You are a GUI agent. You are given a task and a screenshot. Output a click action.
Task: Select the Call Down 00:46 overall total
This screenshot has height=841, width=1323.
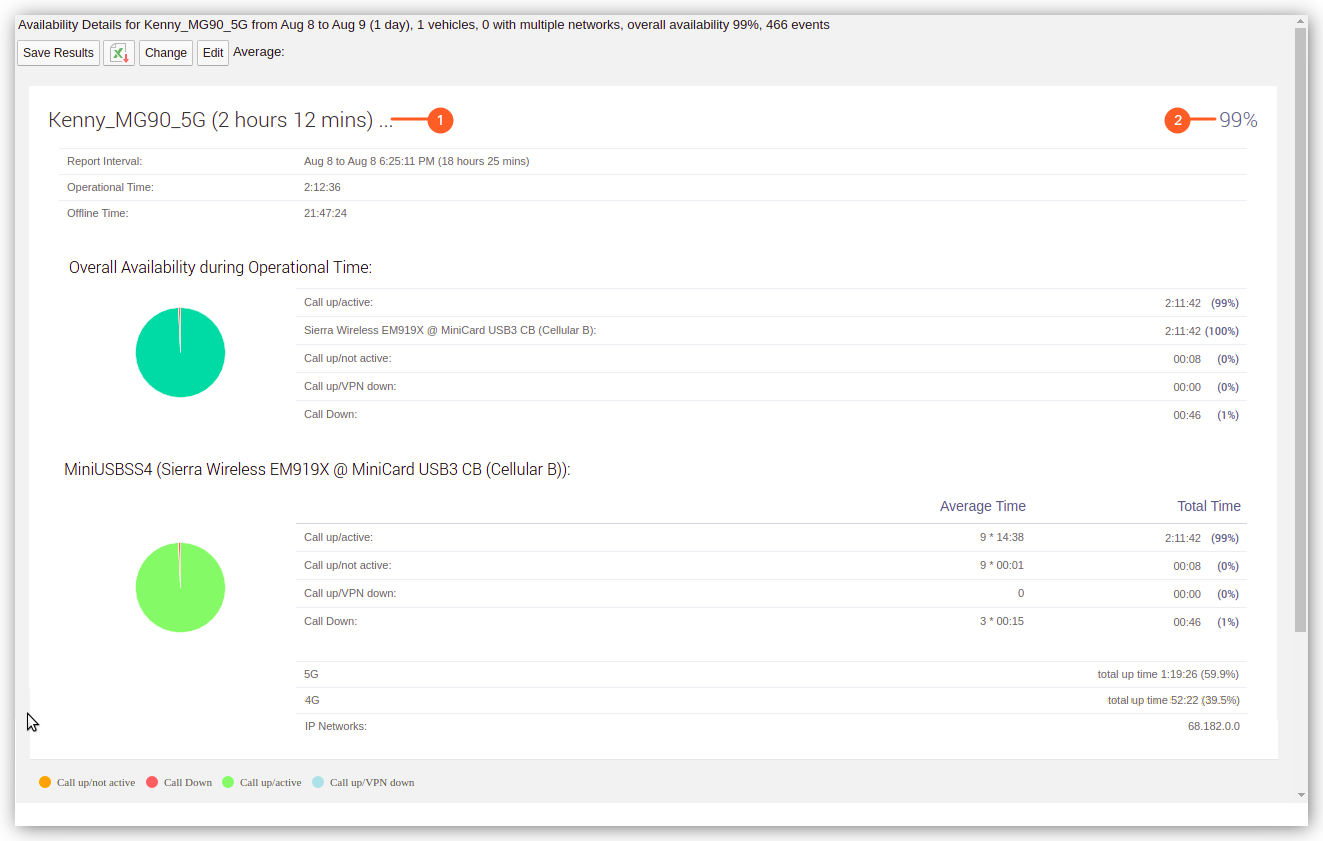pyautogui.click(x=1187, y=415)
